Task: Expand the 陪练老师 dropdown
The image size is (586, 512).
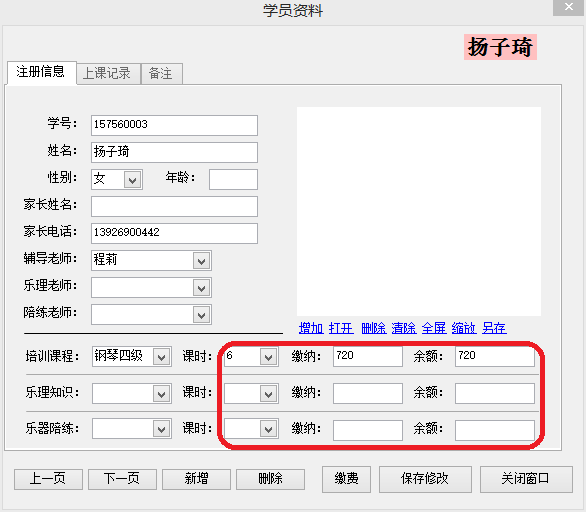Action: coord(201,315)
